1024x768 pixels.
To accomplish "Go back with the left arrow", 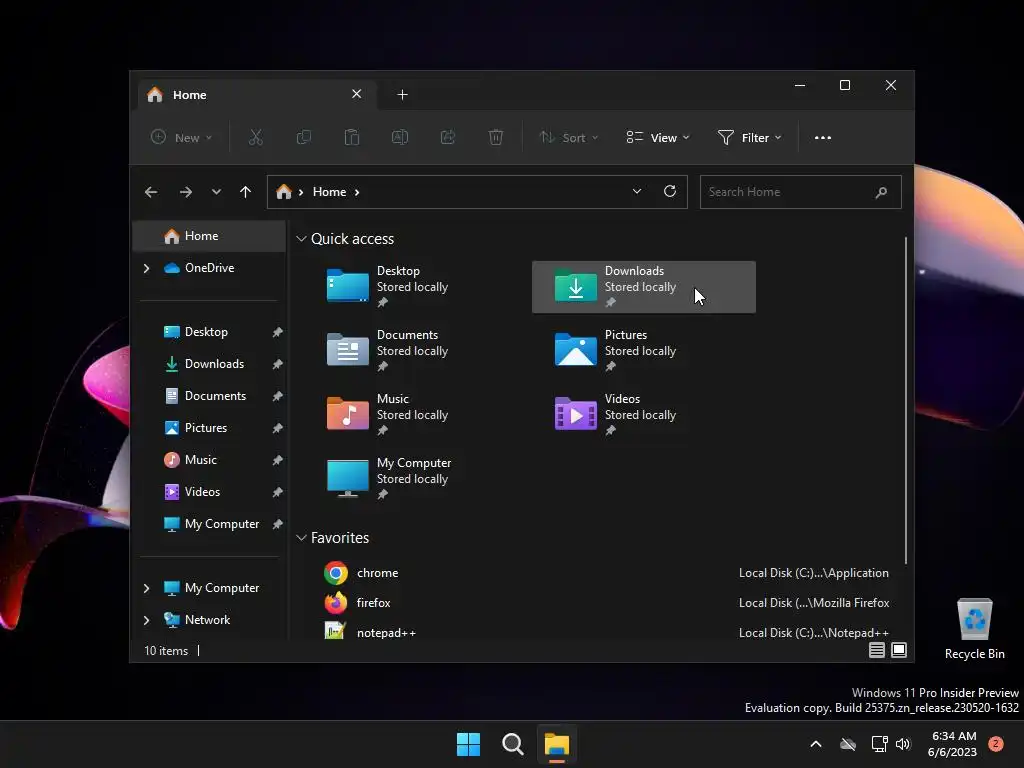I will click(151, 192).
